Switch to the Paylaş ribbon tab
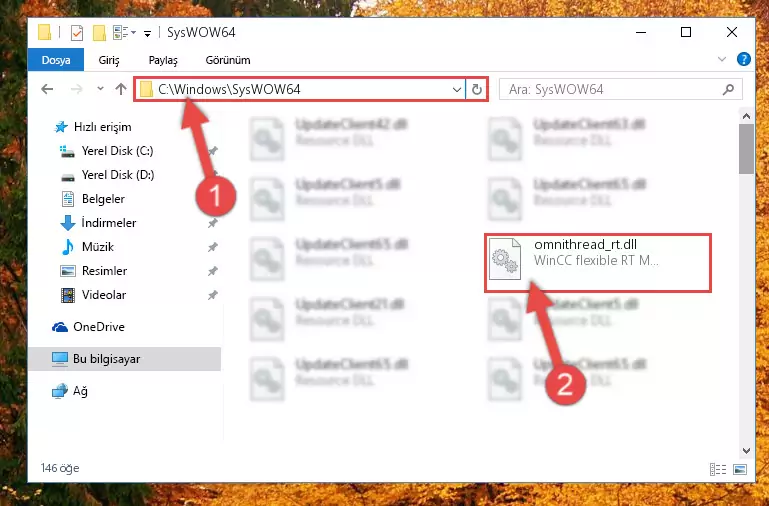The height and width of the screenshot is (506, 769). [x=163, y=60]
